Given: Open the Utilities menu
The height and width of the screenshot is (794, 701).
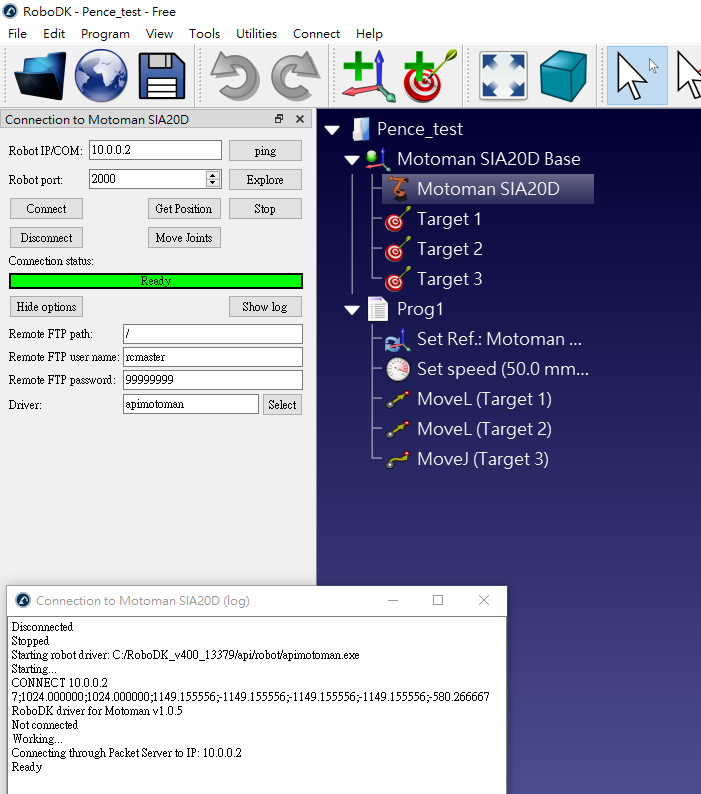Looking at the screenshot, I should [x=256, y=33].
